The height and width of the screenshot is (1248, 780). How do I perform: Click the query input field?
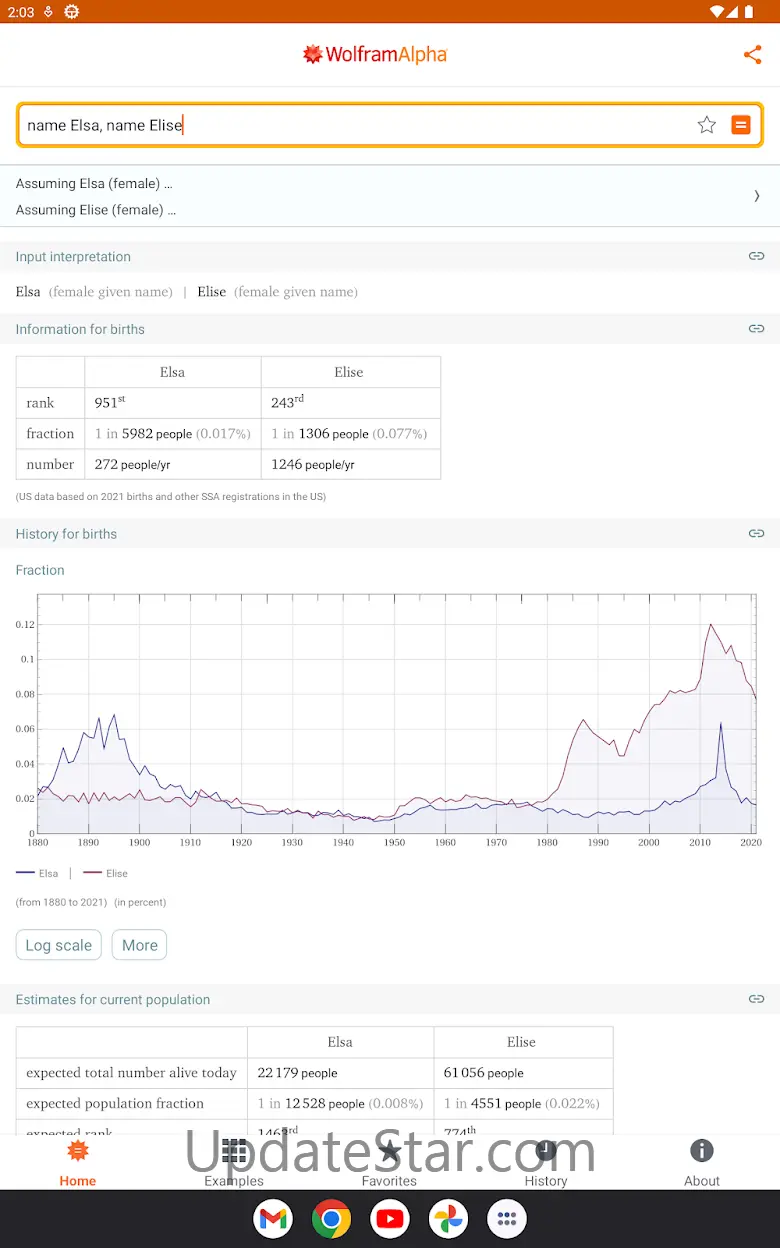(350, 125)
